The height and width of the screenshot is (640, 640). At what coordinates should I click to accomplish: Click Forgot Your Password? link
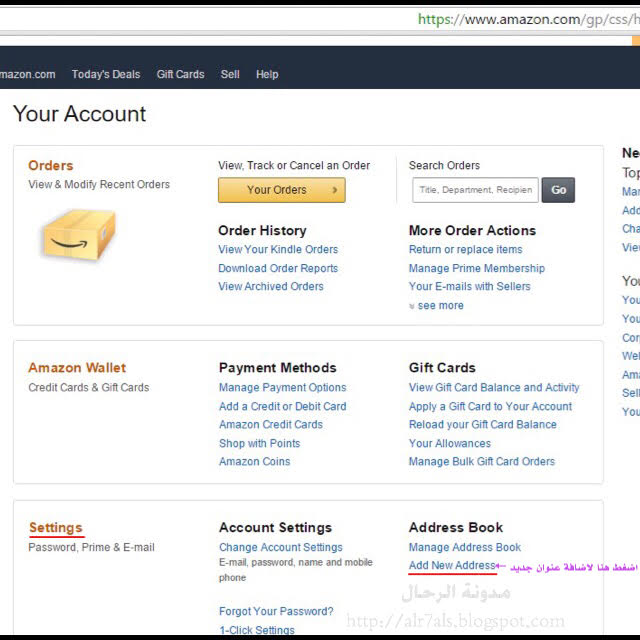(x=276, y=611)
